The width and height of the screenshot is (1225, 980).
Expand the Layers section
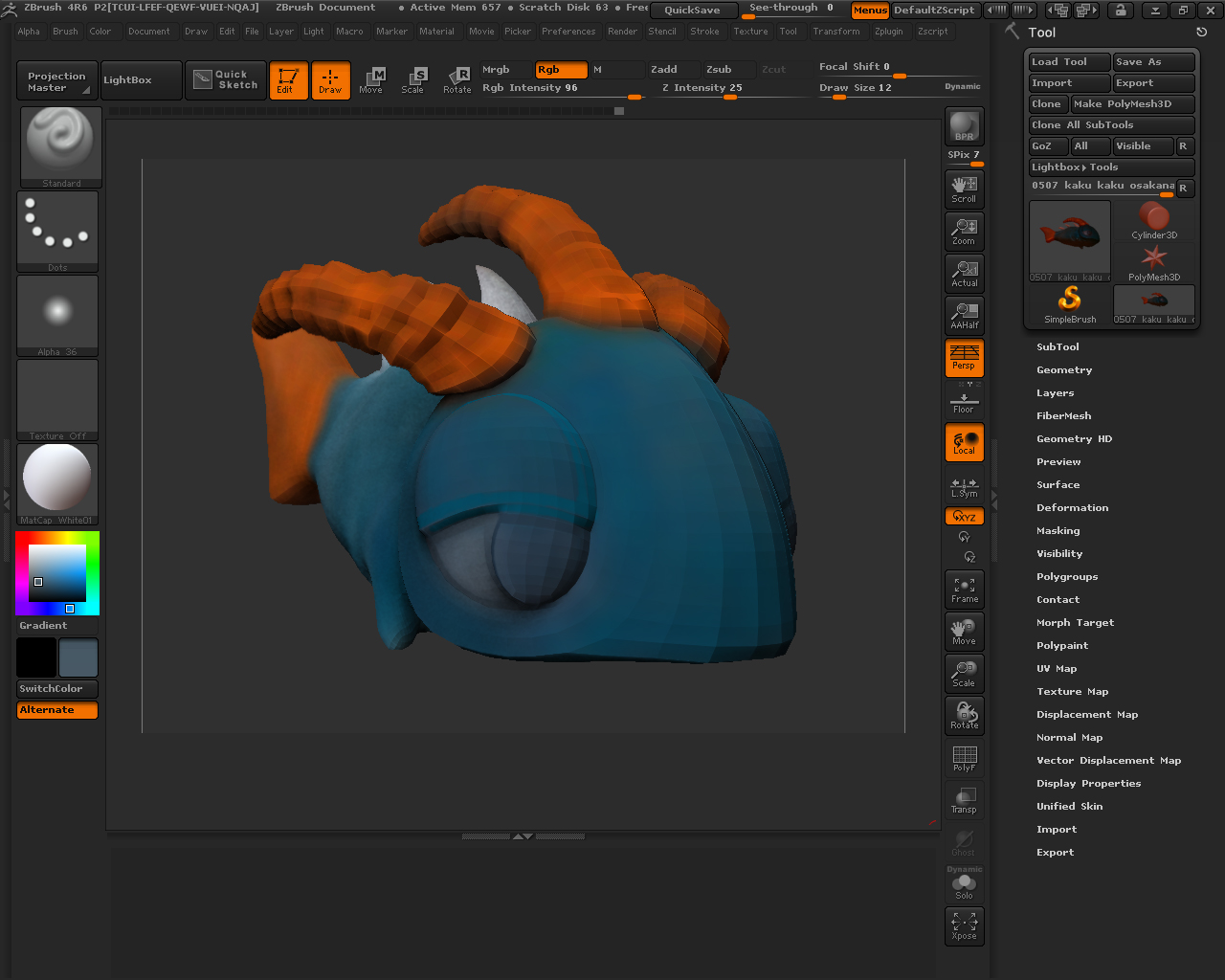click(x=1055, y=393)
